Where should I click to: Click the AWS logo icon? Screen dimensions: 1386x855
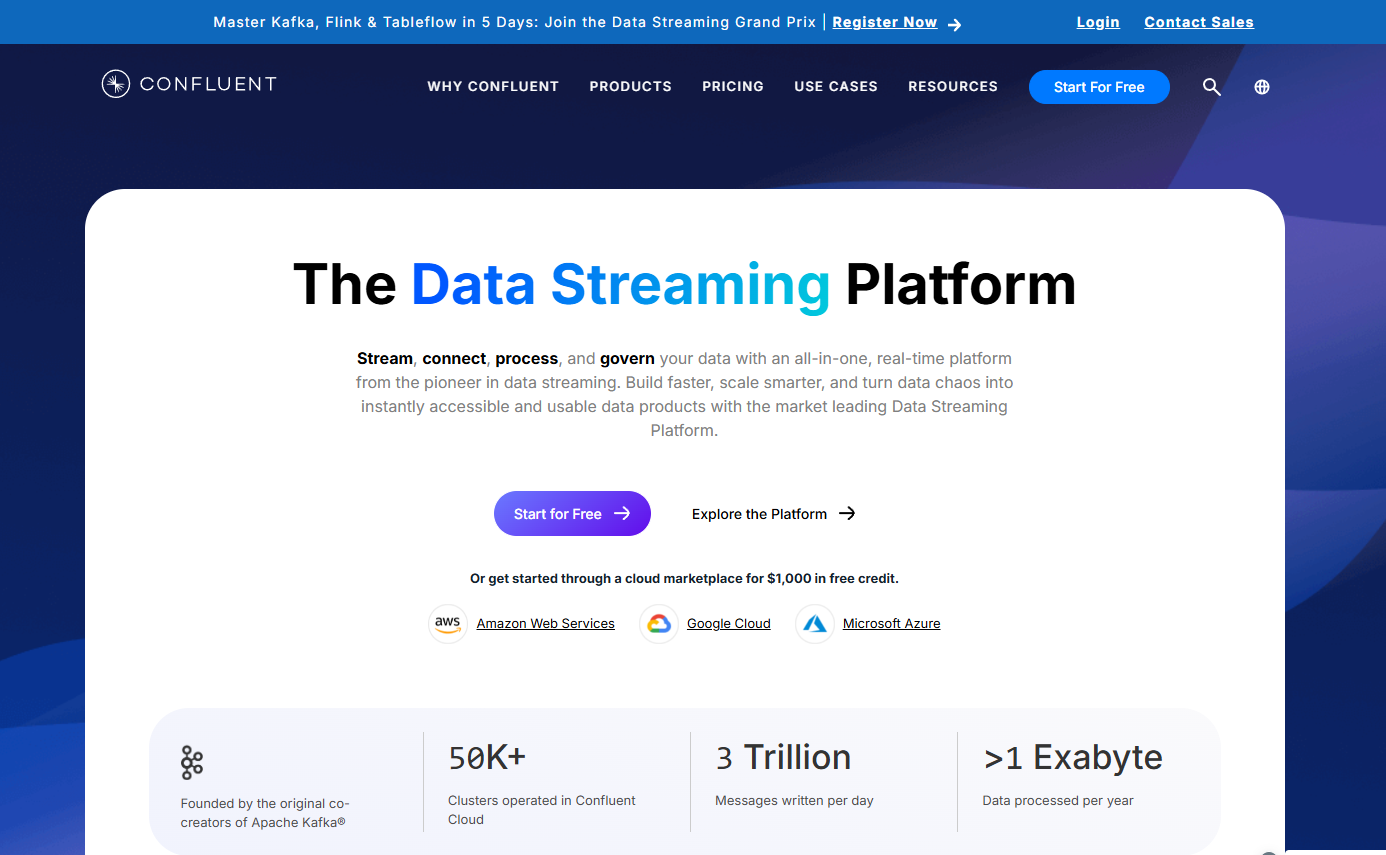tap(448, 623)
